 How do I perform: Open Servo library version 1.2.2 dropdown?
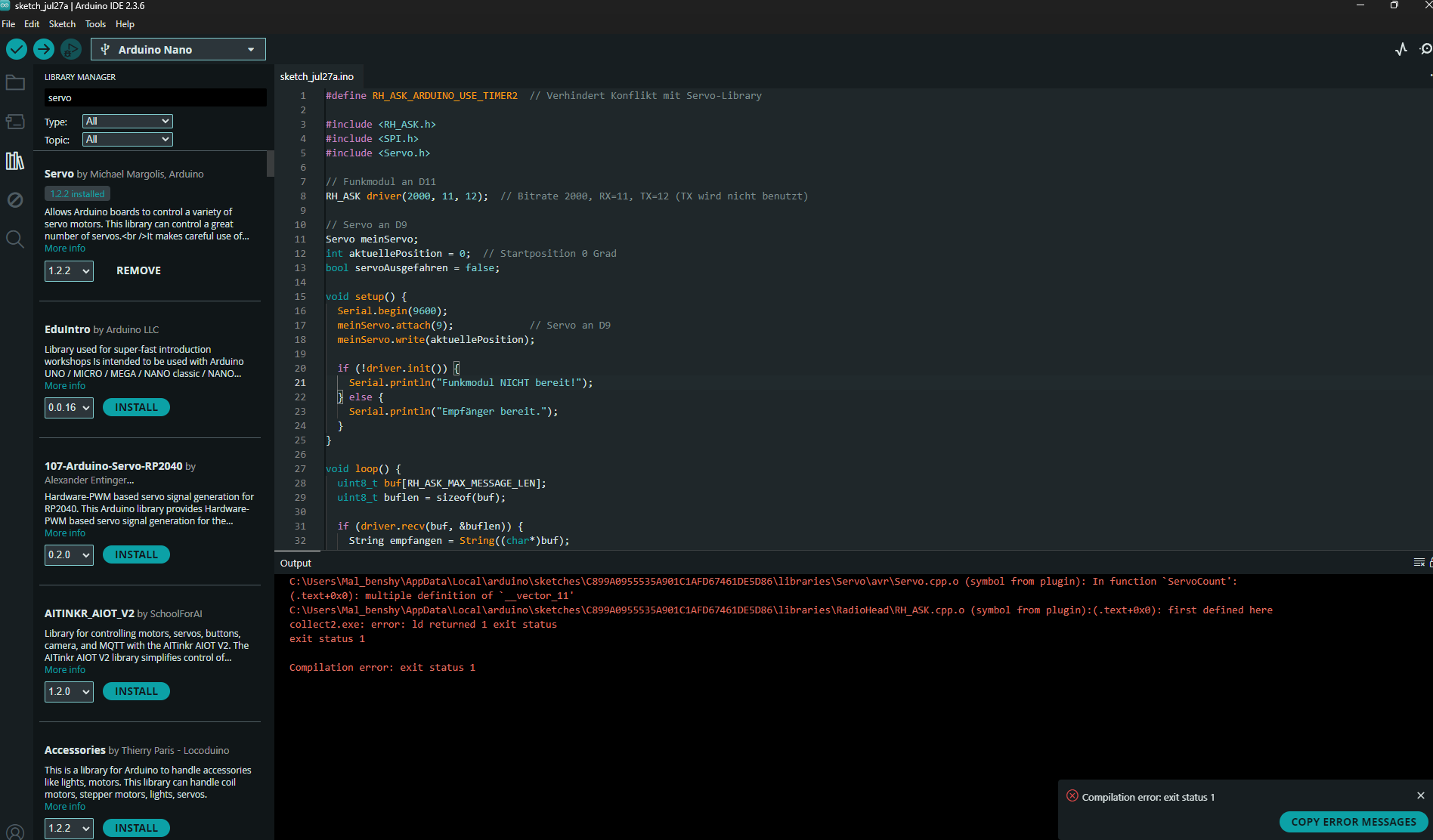pyautogui.click(x=69, y=270)
